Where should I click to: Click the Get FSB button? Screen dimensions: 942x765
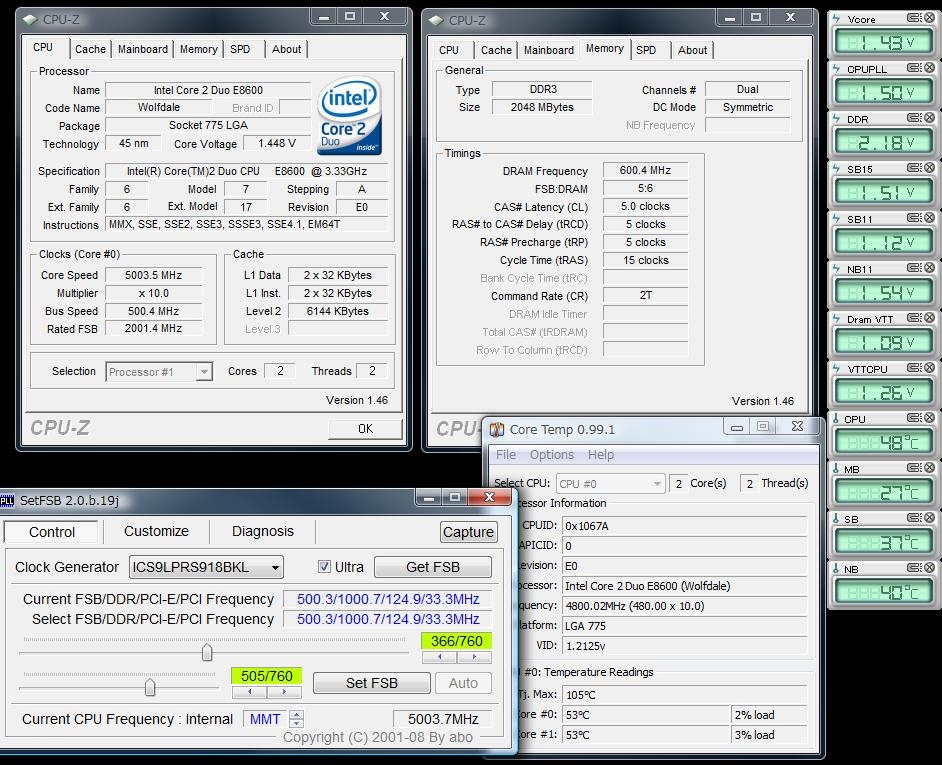pyautogui.click(x=433, y=567)
